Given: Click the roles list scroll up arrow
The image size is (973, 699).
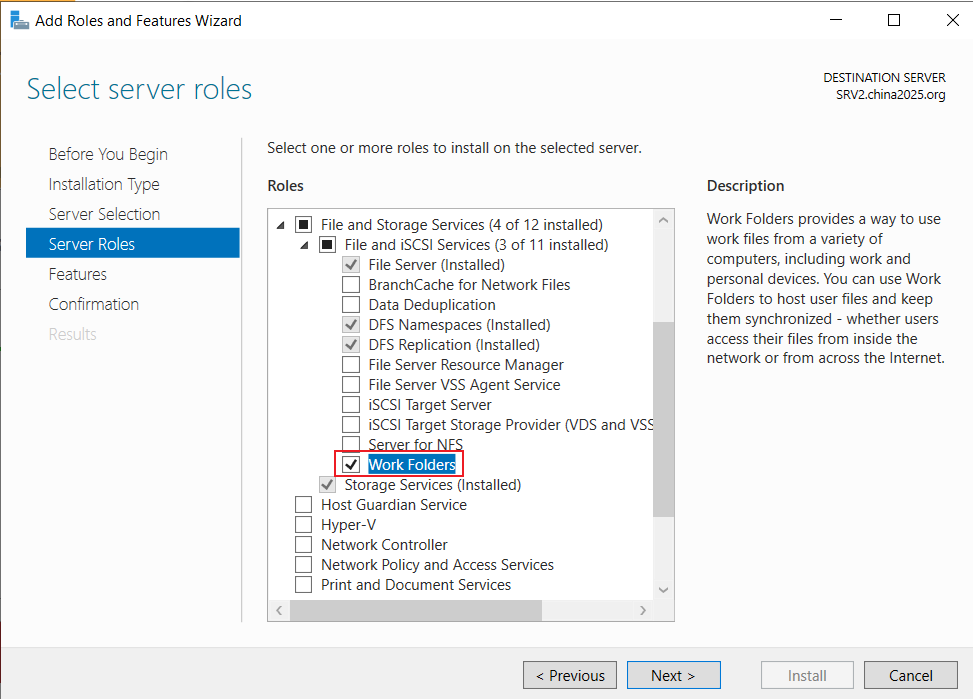Looking at the screenshot, I should 663,220.
